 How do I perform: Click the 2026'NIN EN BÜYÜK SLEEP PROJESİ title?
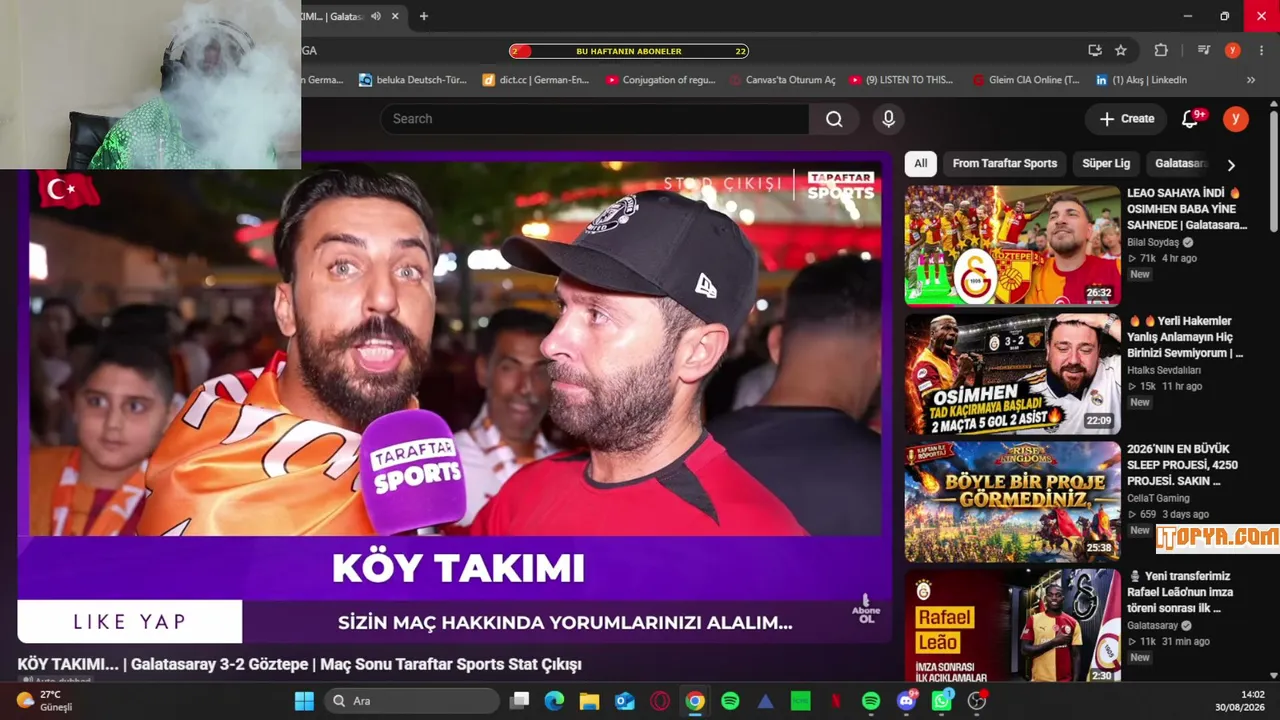point(1182,465)
